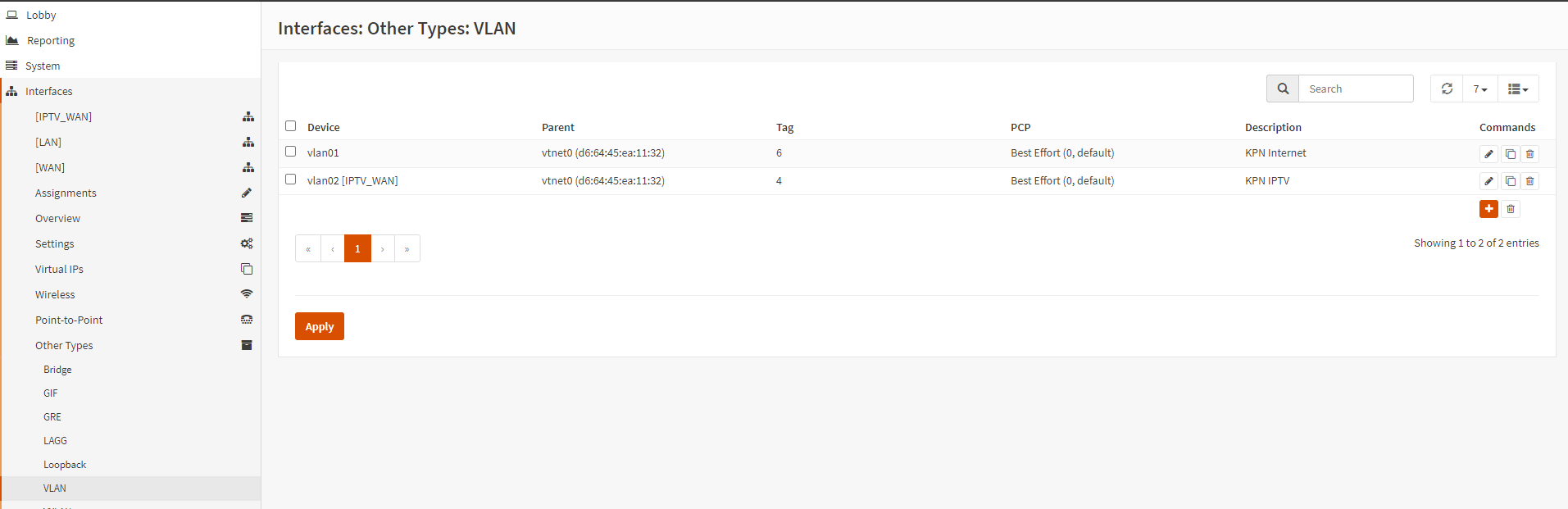Image resolution: width=1568 pixels, height=509 pixels.
Task: Check the vlan01 row checkbox
Action: pyautogui.click(x=290, y=152)
